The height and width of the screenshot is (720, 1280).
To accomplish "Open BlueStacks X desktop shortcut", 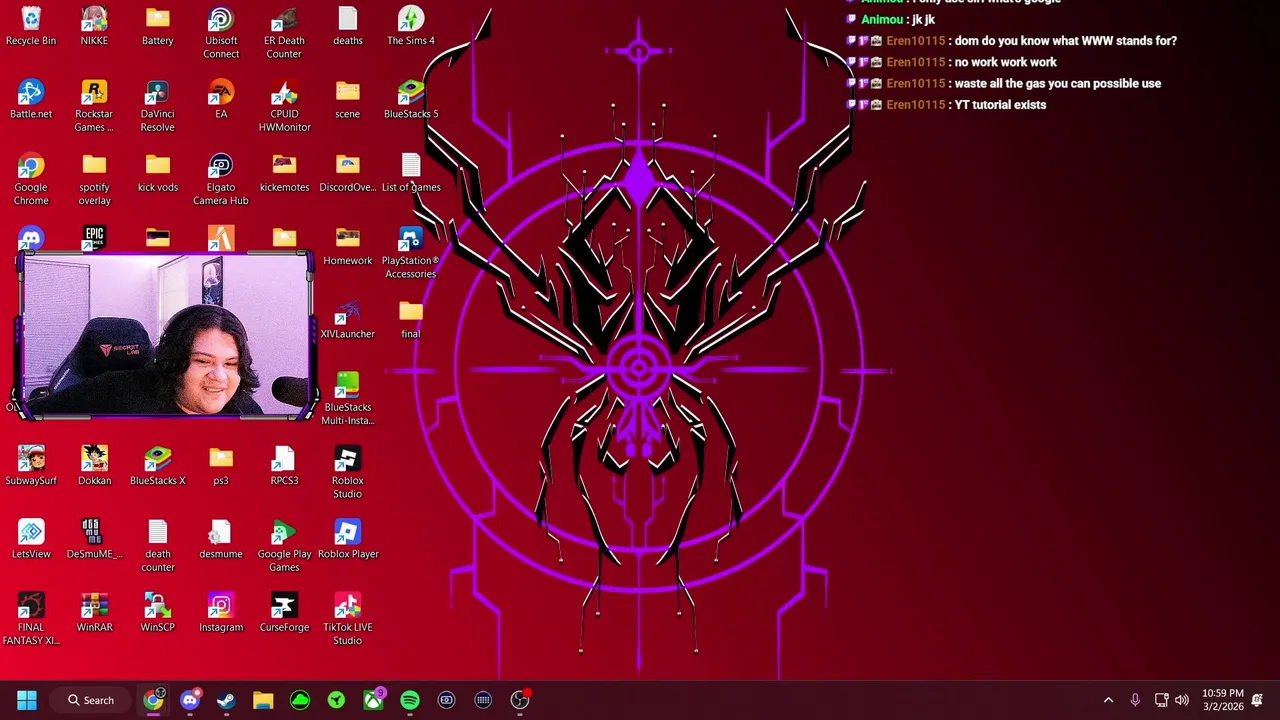I will pos(158,467).
